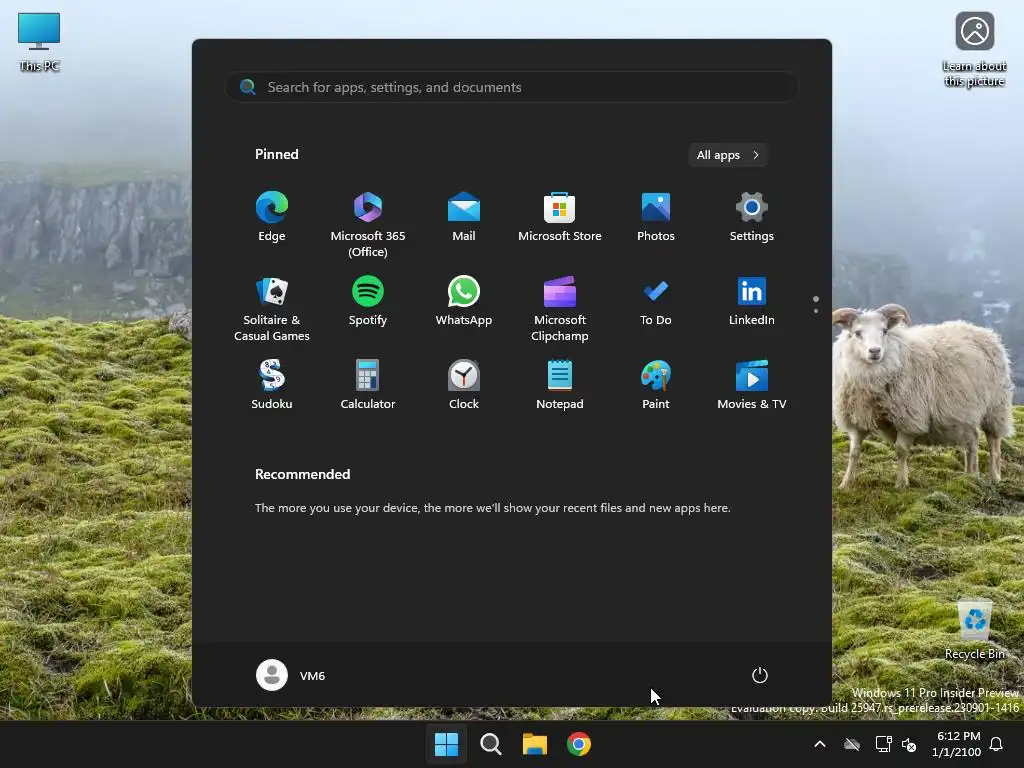The width and height of the screenshot is (1024, 768).
Task: Click the cloud sync tray icon
Action: [x=852, y=744]
